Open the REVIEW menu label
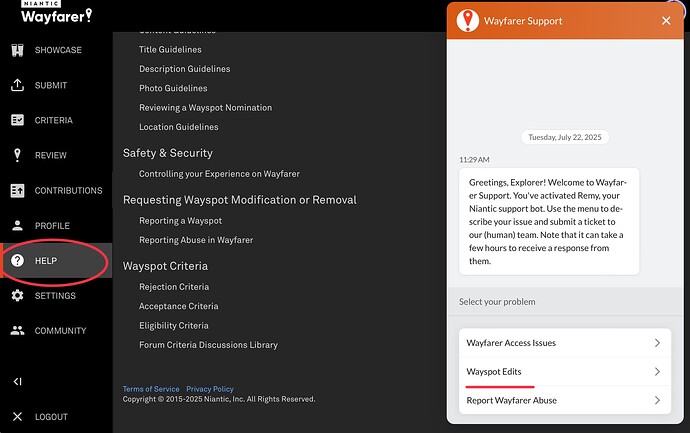Viewport: 690px width, 433px height. coord(51,155)
